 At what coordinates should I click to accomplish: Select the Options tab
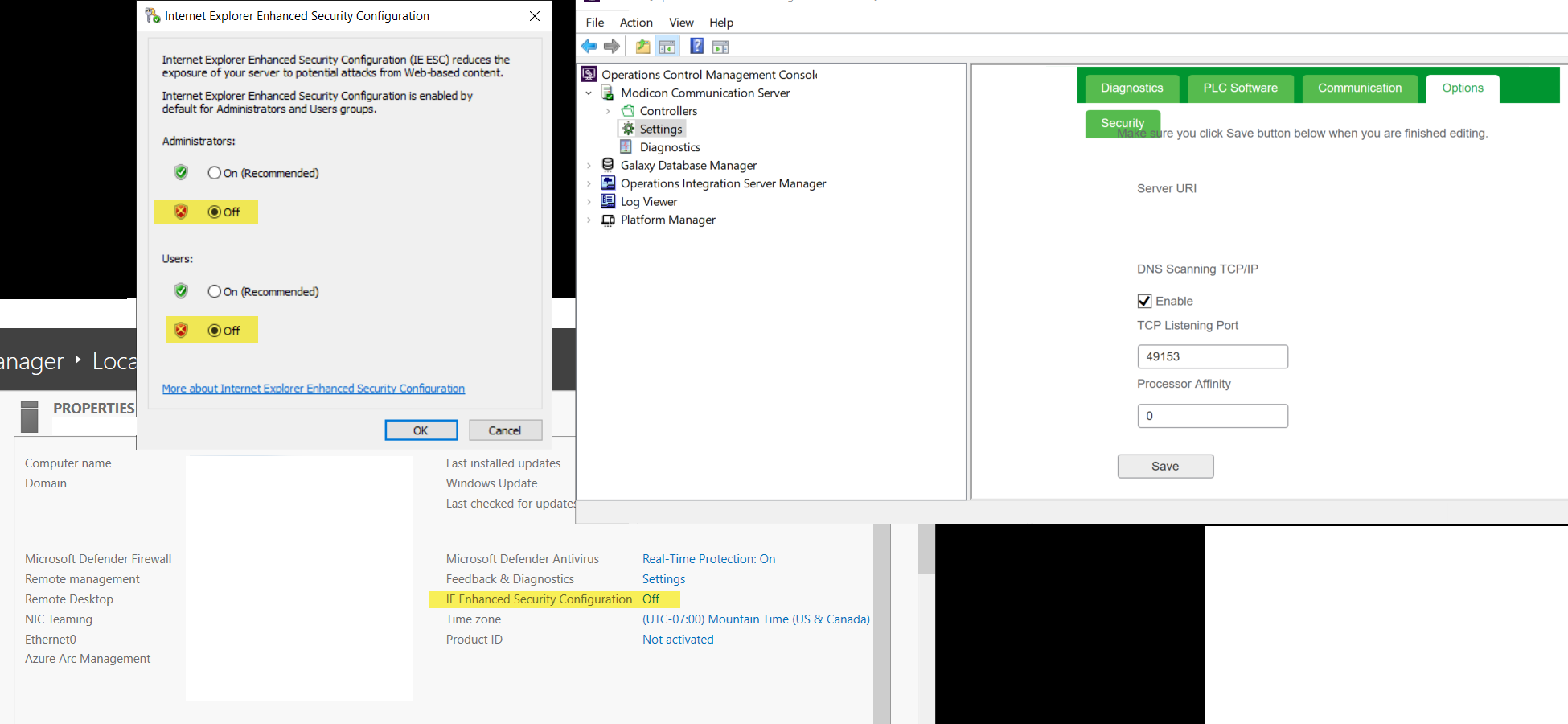point(1463,88)
